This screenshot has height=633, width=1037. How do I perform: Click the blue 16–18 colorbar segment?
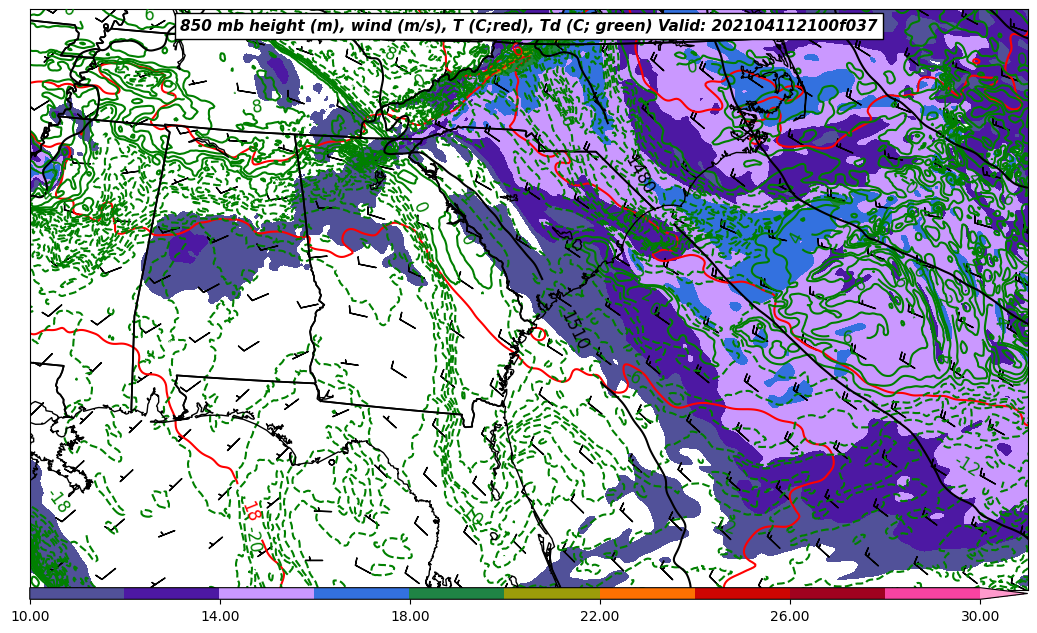361,593
